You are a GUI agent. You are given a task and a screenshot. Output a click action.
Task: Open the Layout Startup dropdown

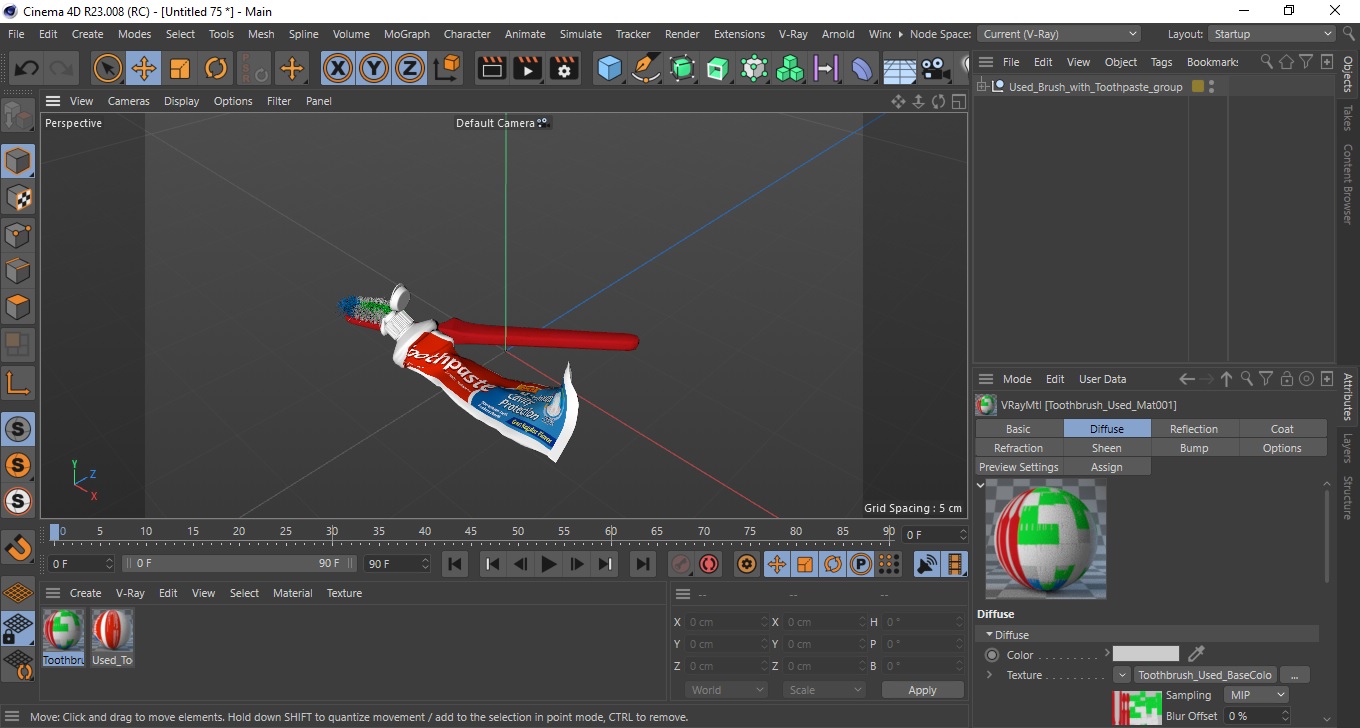click(x=1270, y=34)
